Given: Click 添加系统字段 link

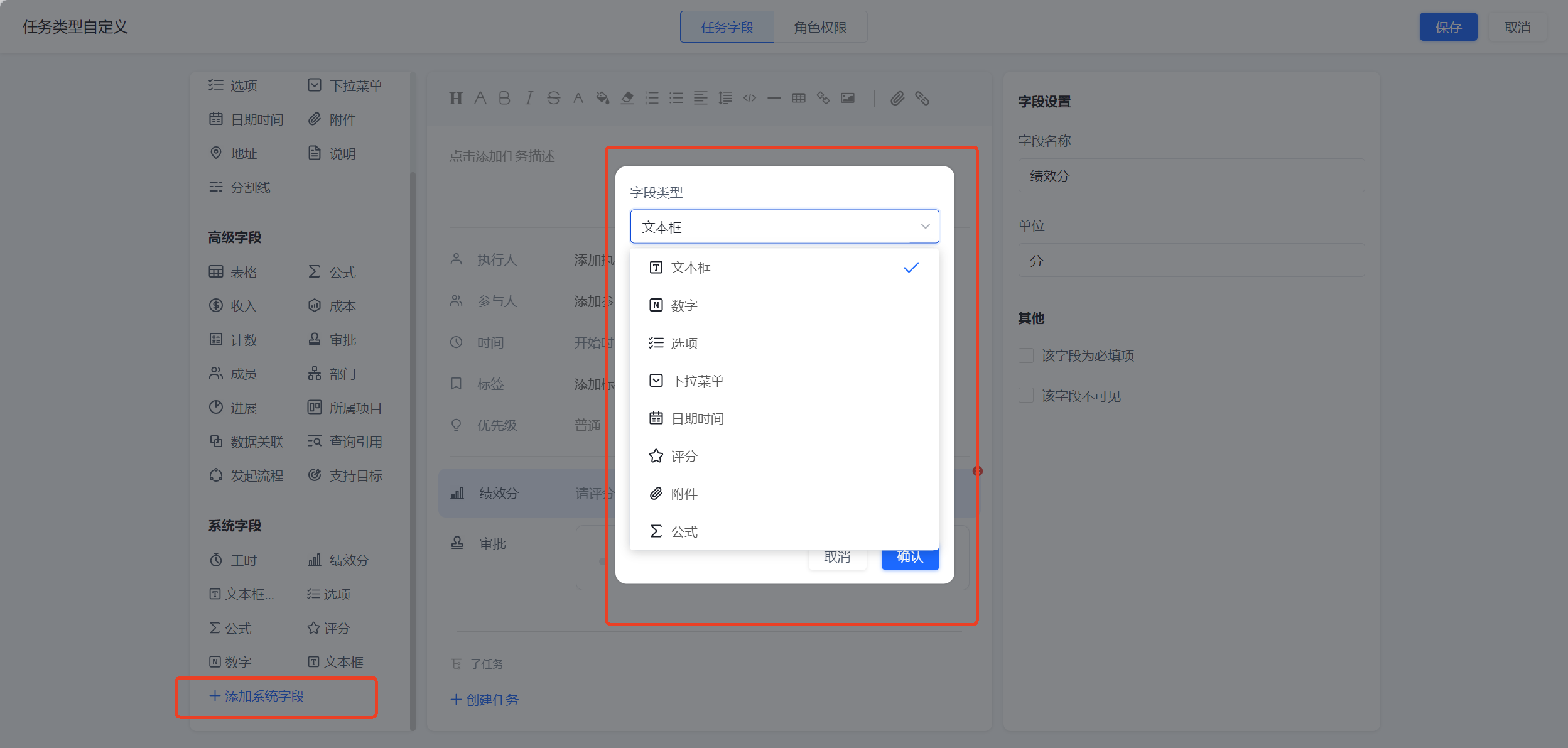Looking at the screenshot, I should click(257, 696).
